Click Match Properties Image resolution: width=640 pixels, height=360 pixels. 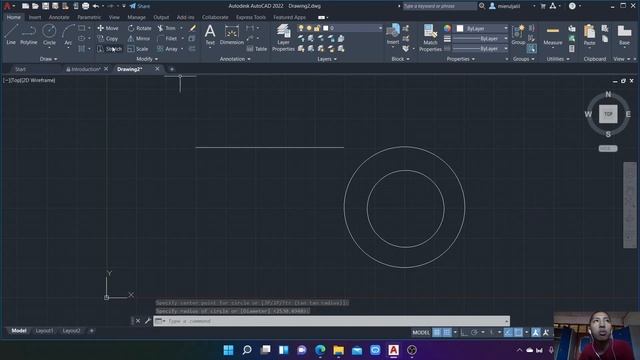(x=430, y=37)
